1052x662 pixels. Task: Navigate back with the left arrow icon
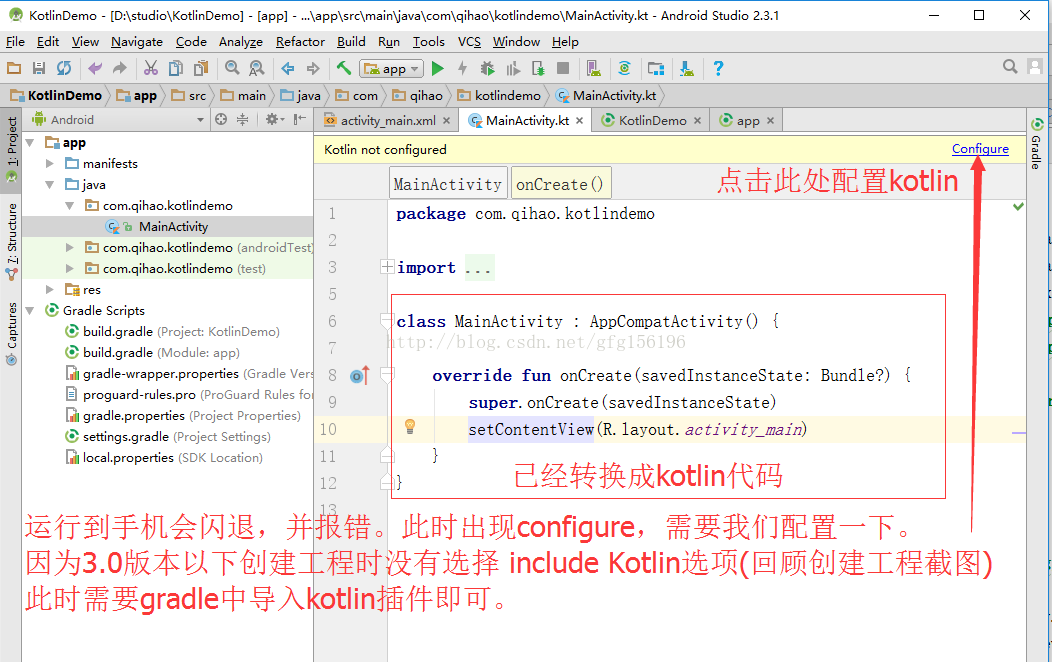point(288,68)
